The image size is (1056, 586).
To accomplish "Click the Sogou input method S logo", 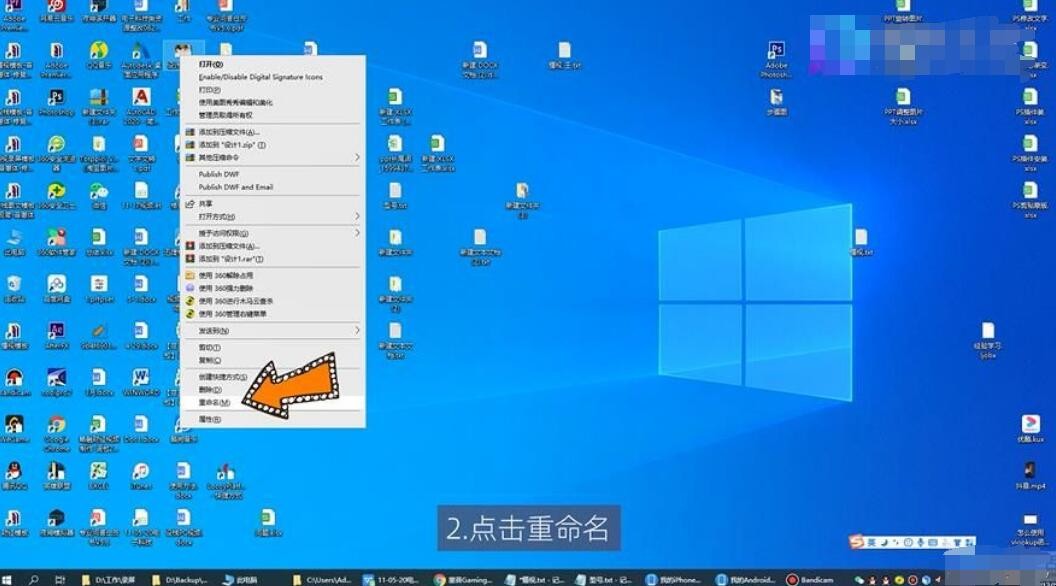I will tap(856, 542).
